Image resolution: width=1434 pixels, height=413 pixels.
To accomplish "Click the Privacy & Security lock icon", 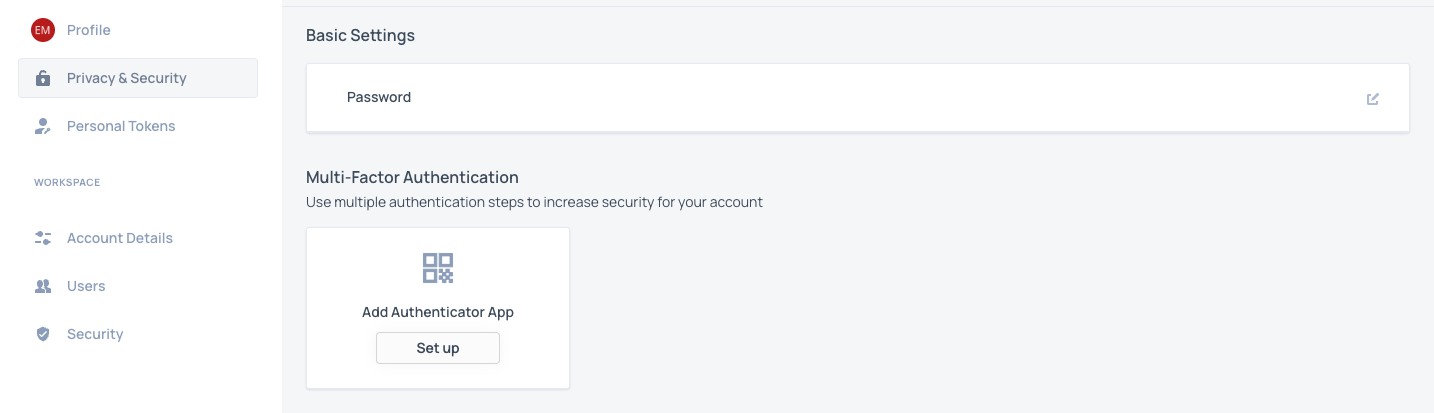I will point(42,78).
